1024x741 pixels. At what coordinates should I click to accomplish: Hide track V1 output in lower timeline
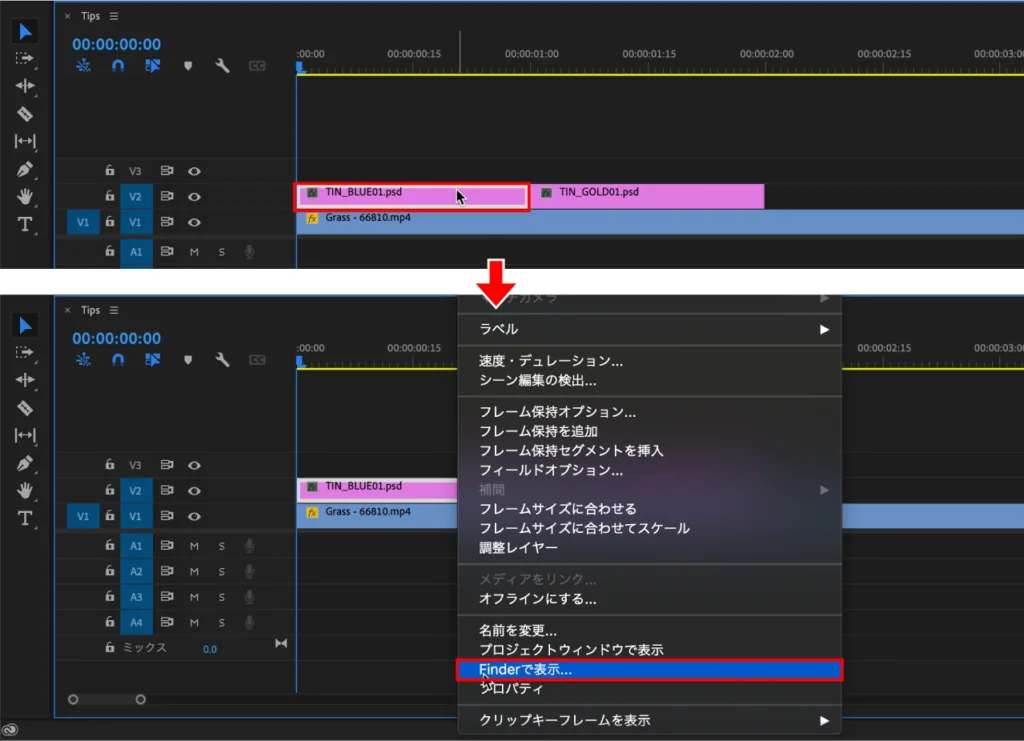(x=194, y=516)
